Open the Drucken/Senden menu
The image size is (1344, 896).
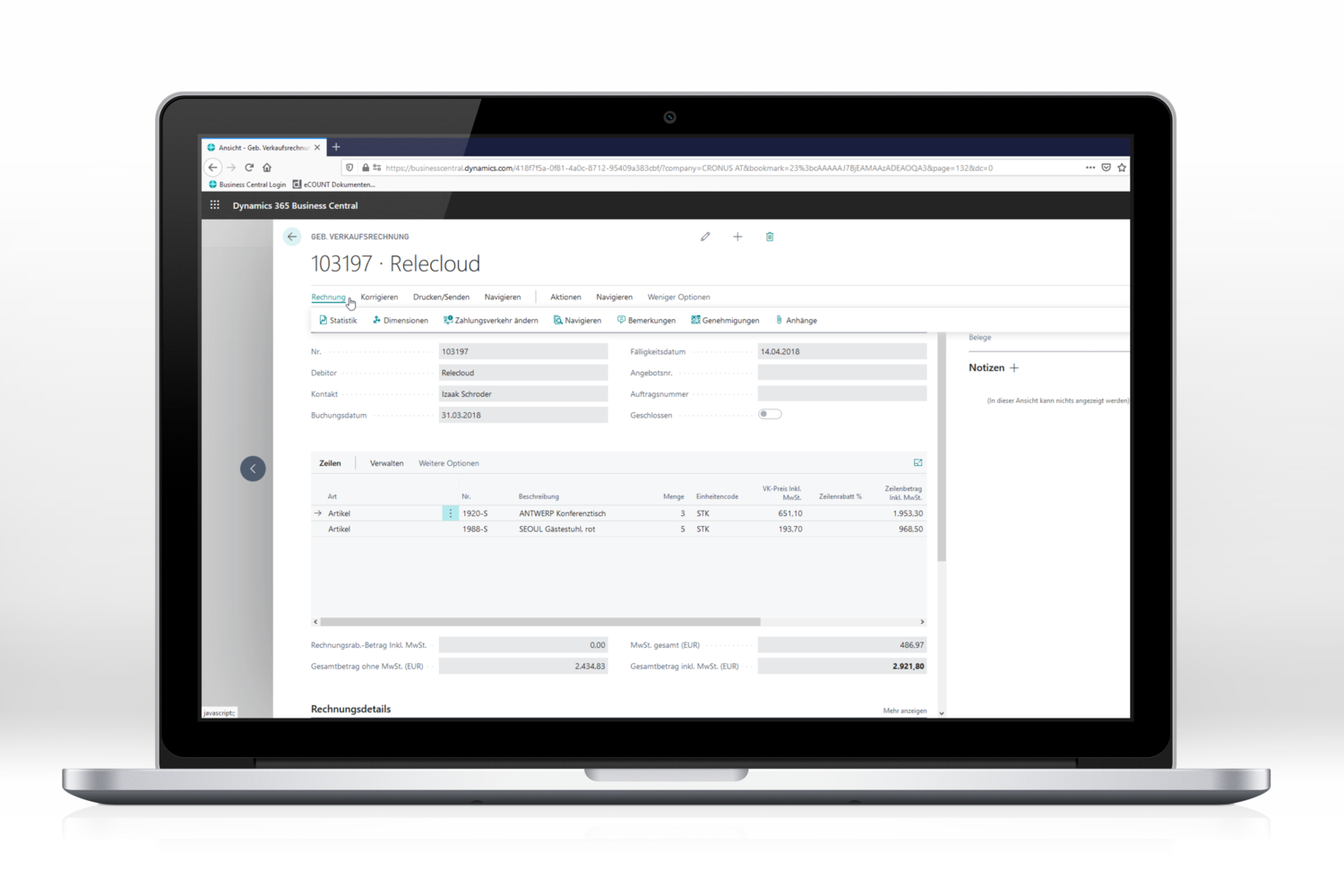pos(441,297)
